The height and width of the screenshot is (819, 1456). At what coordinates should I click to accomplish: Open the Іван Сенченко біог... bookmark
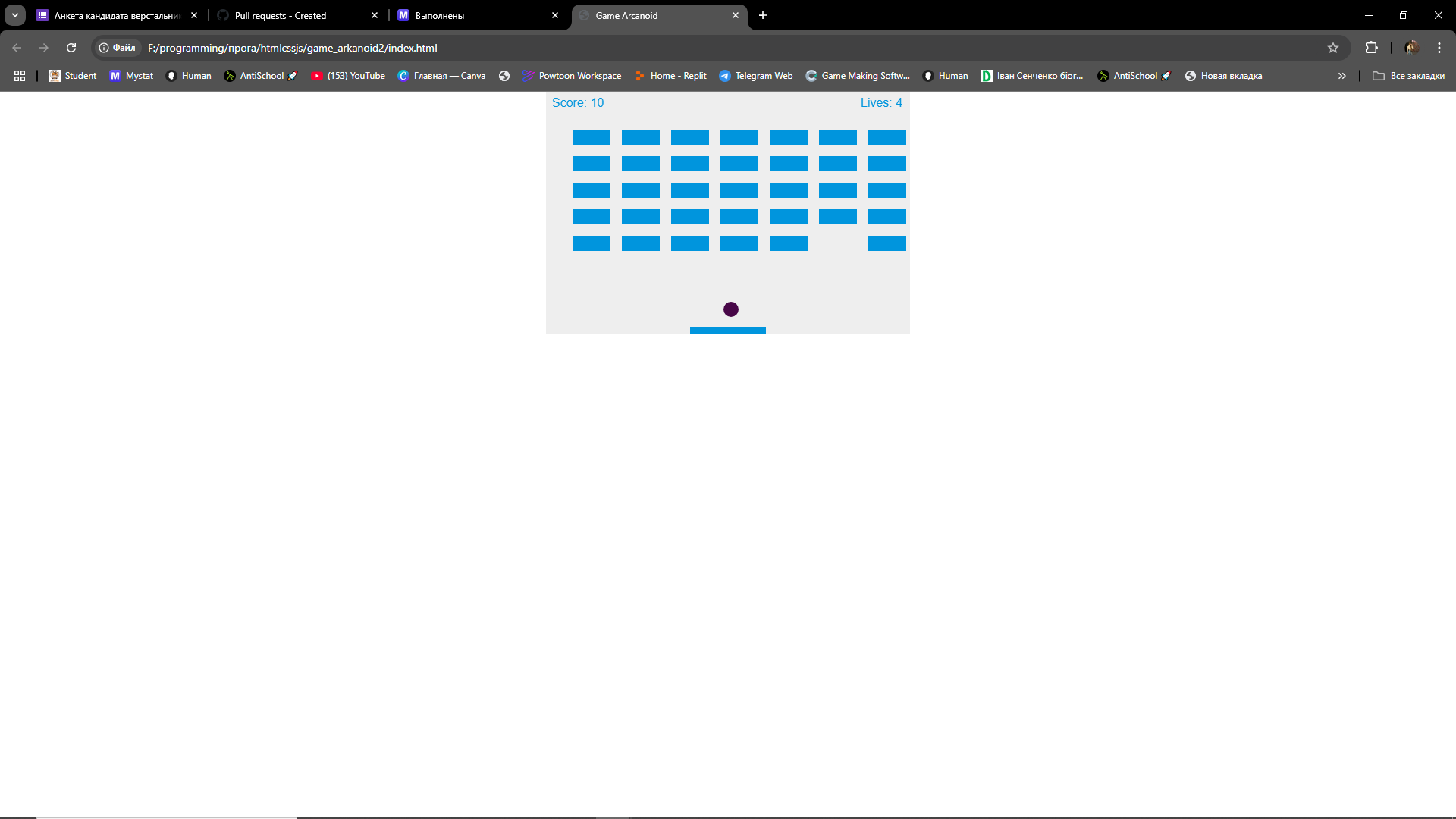(1032, 76)
